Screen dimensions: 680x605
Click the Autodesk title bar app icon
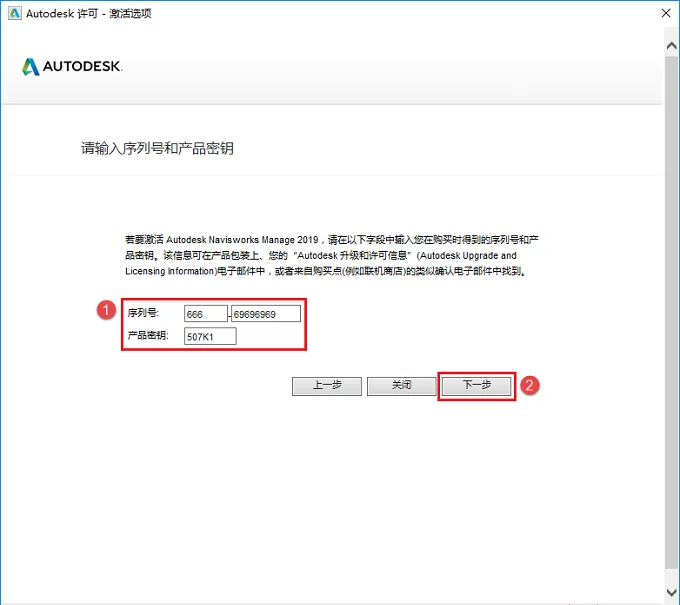coord(15,13)
